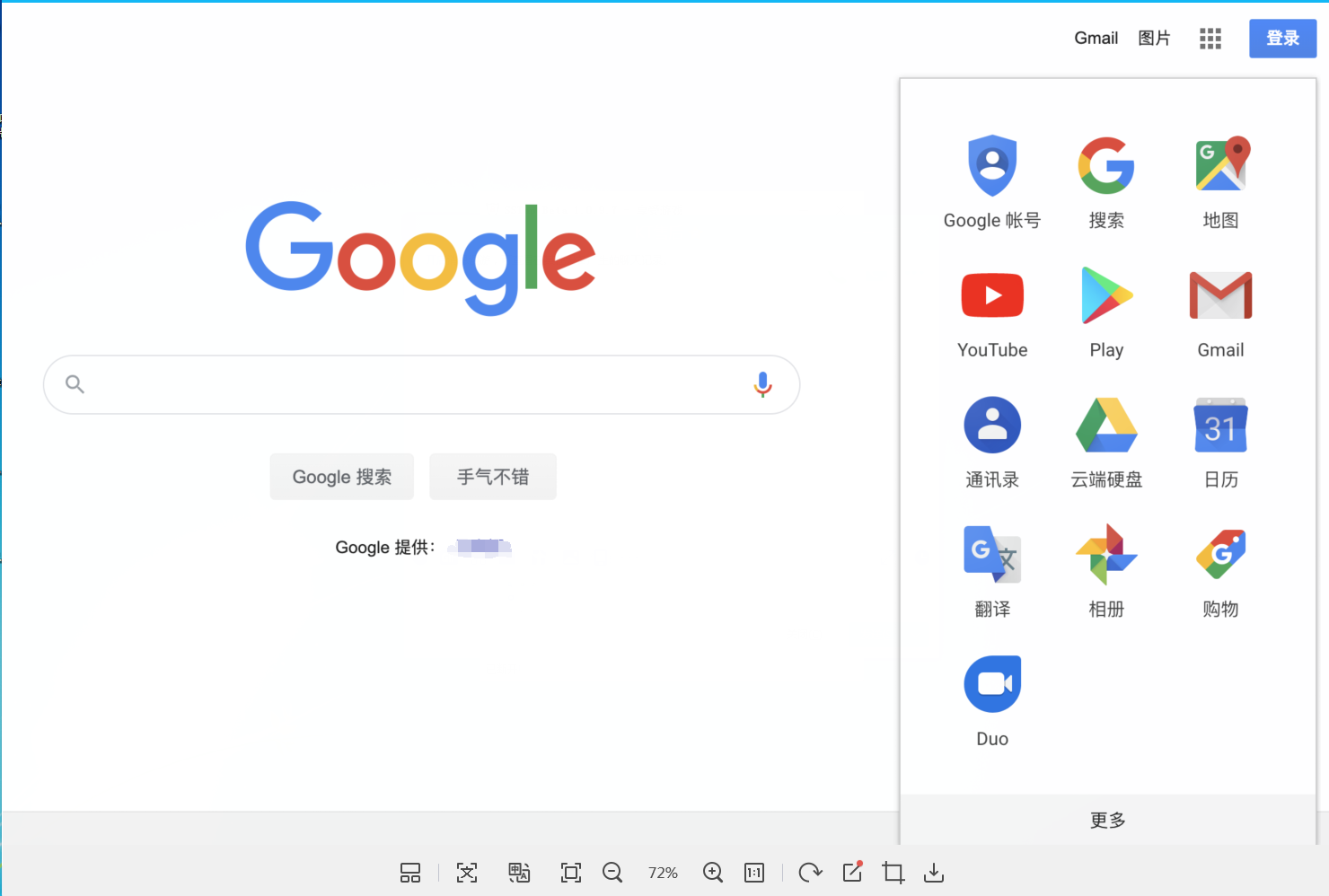Open 通讯录 (Contacts) app icon

click(992, 442)
